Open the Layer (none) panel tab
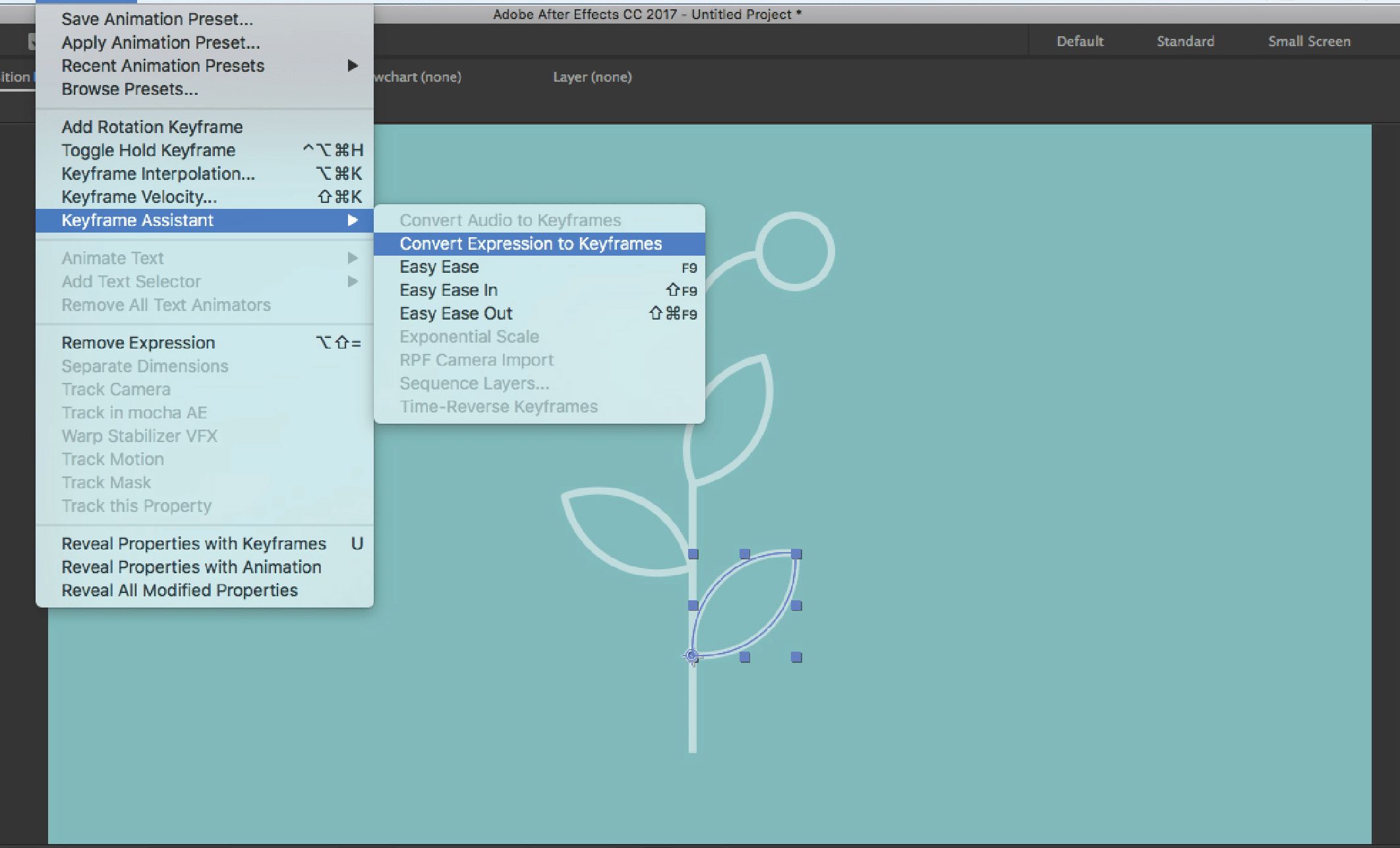The height and width of the screenshot is (848, 1400). pos(592,77)
